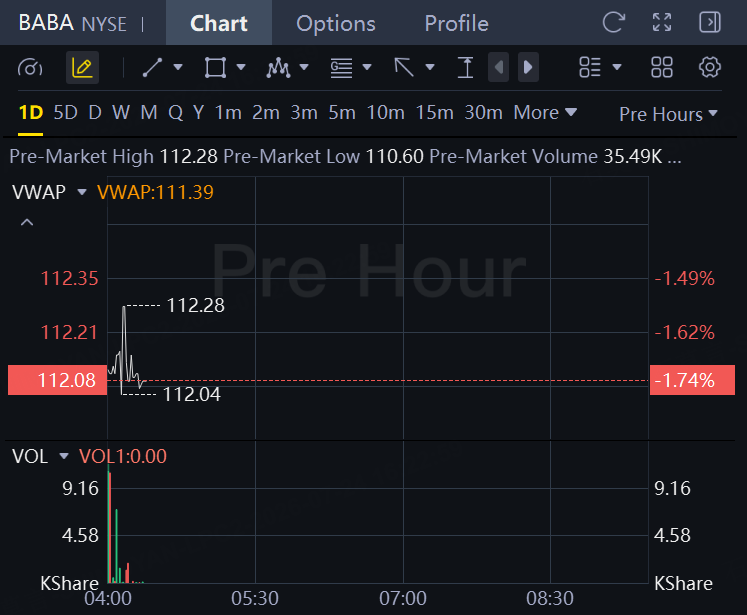Collapse the side panel icon

(709, 22)
